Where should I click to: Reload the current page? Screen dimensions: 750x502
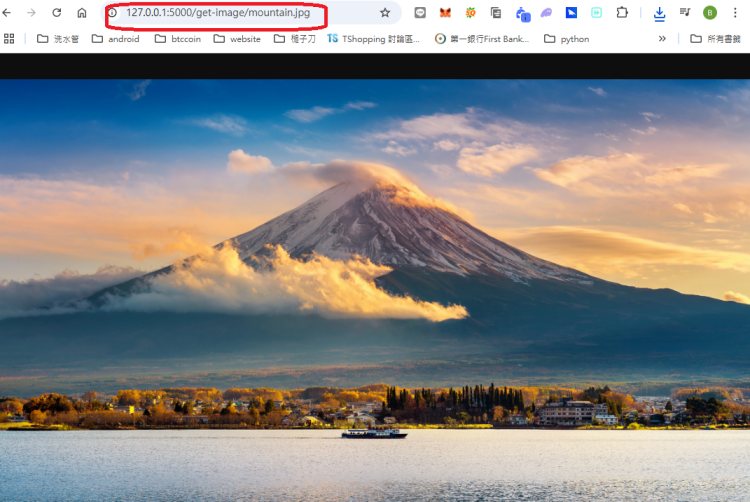tap(56, 13)
